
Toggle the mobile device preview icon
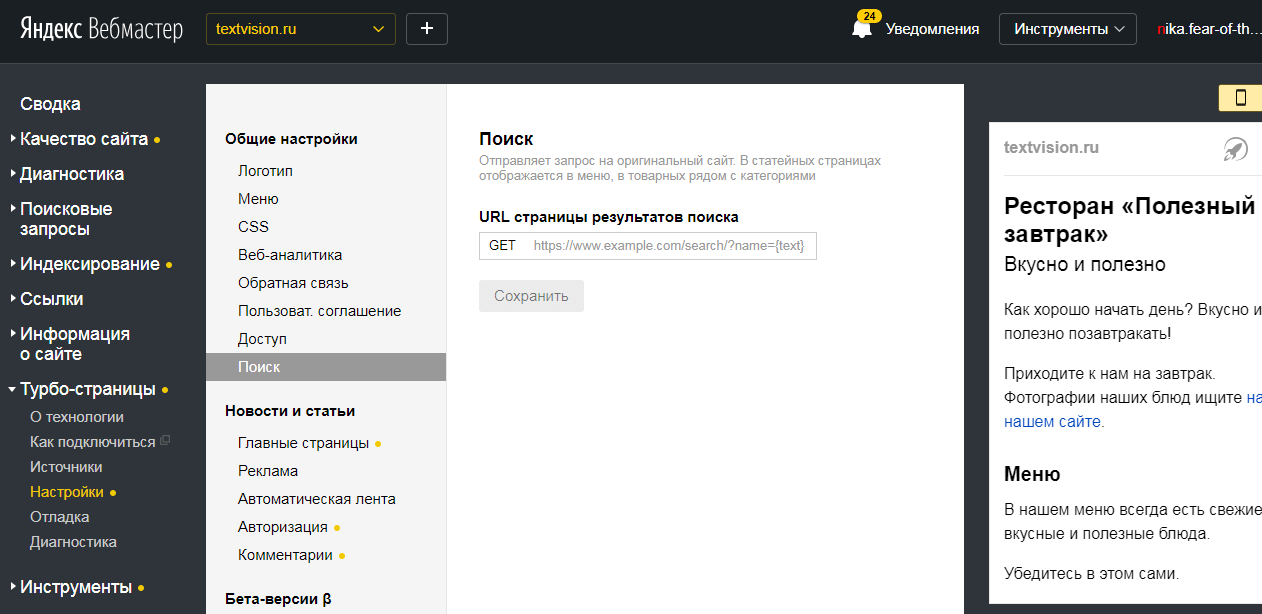tap(1240, 98)
